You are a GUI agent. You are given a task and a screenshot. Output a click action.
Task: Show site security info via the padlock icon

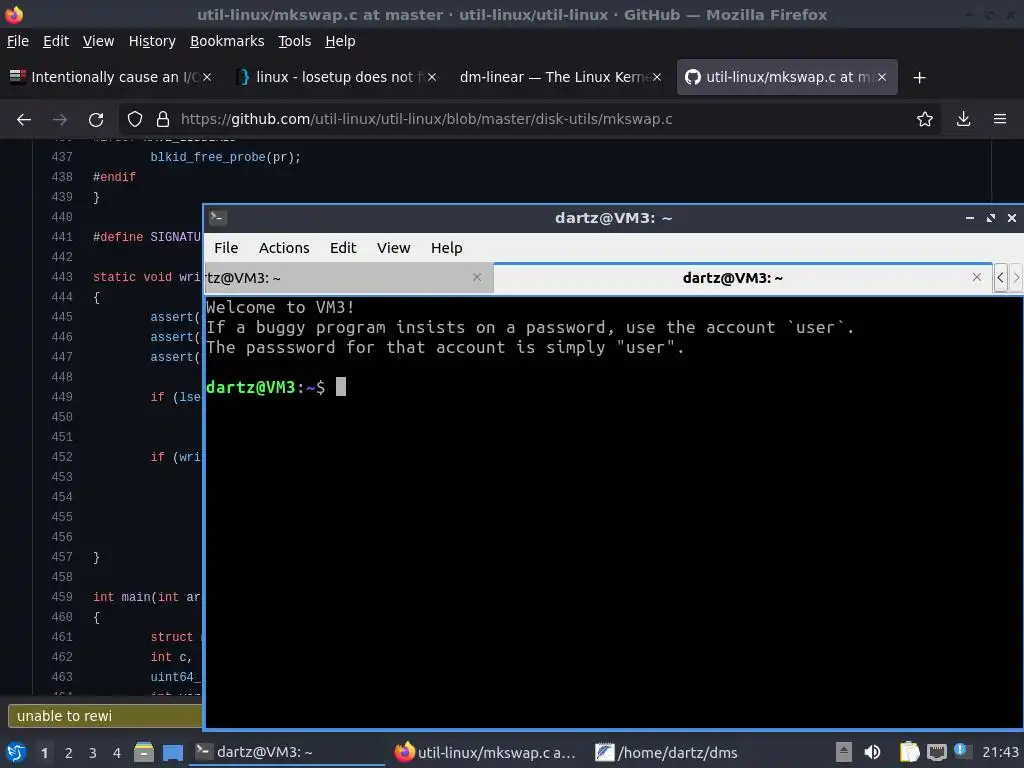click(x=163, y=120)
